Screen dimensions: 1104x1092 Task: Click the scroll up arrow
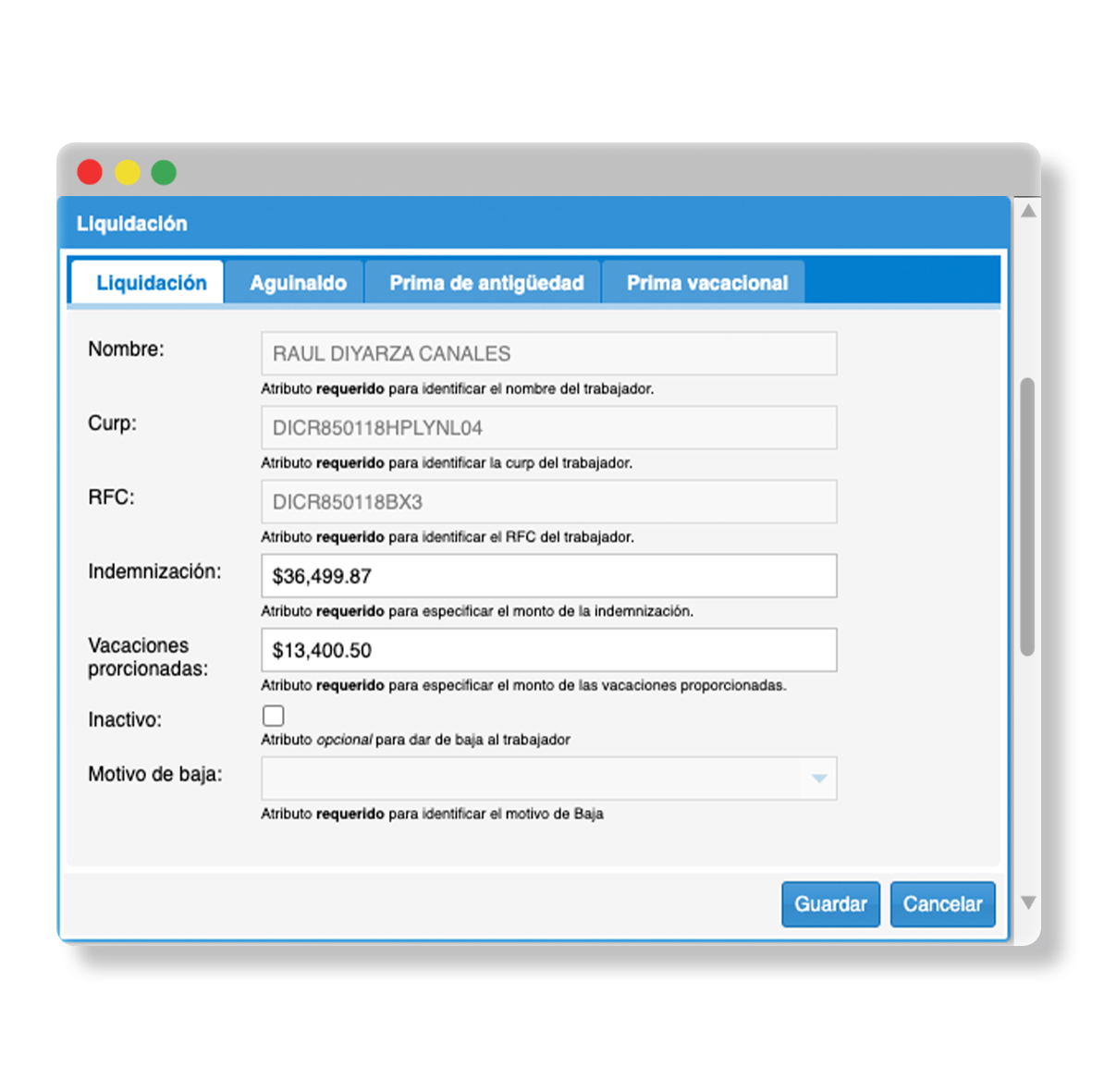[1027, 211]
